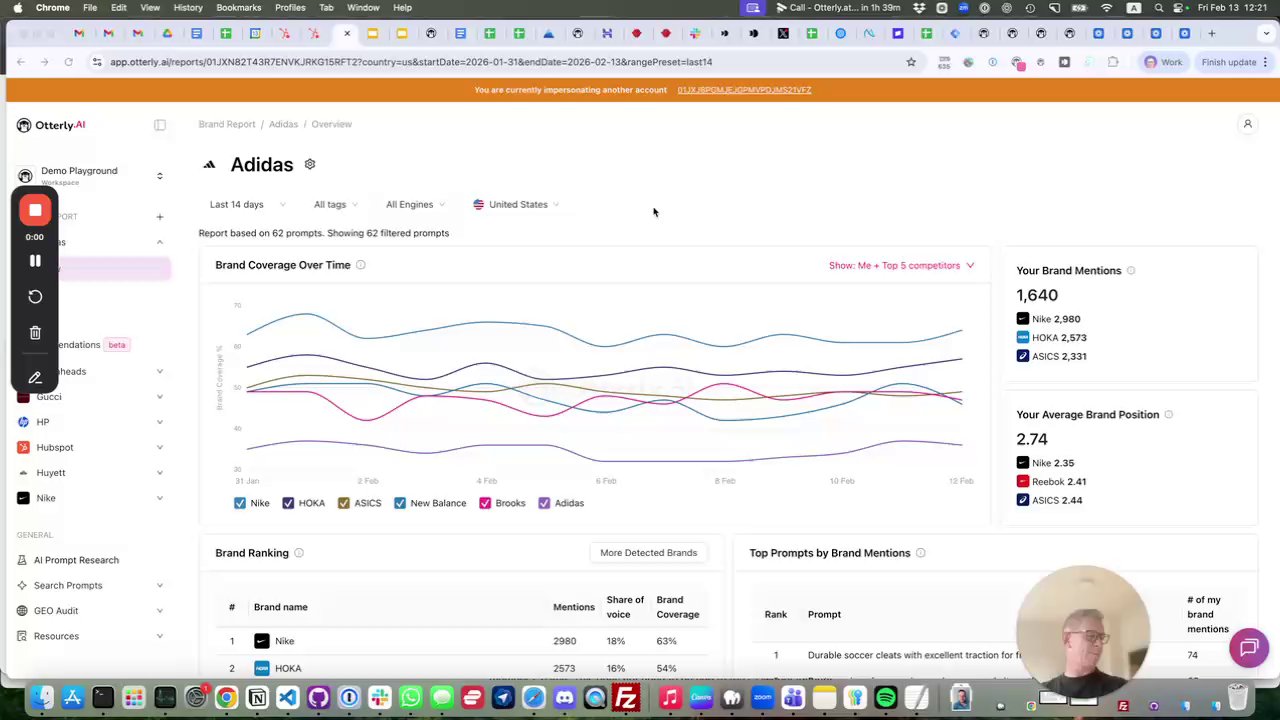Uncheck New Balance in chart legend
The height and width of the screenshot is (720, 1280).
pos(400,503)
